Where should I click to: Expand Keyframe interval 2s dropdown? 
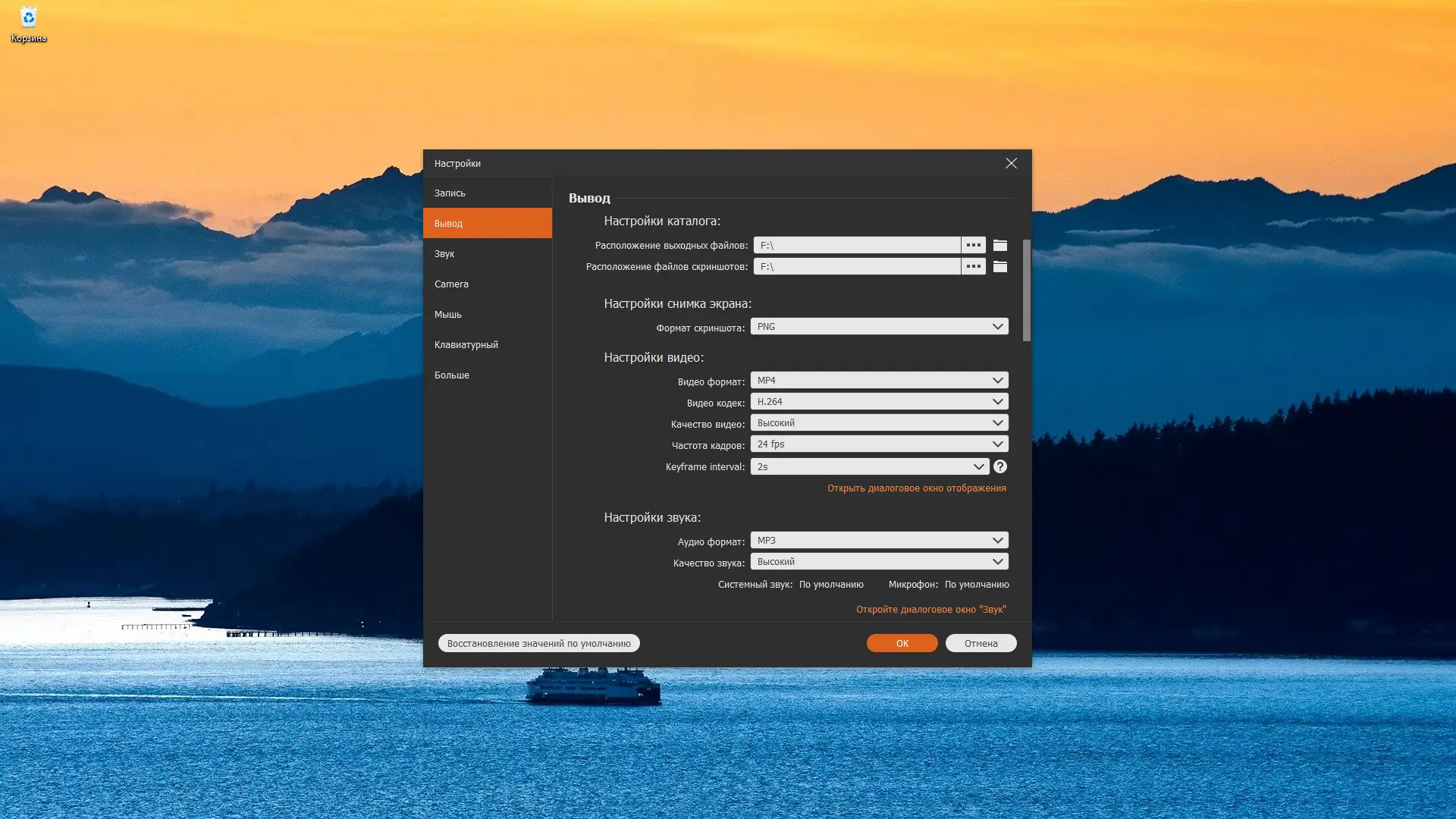coord(870,466)
